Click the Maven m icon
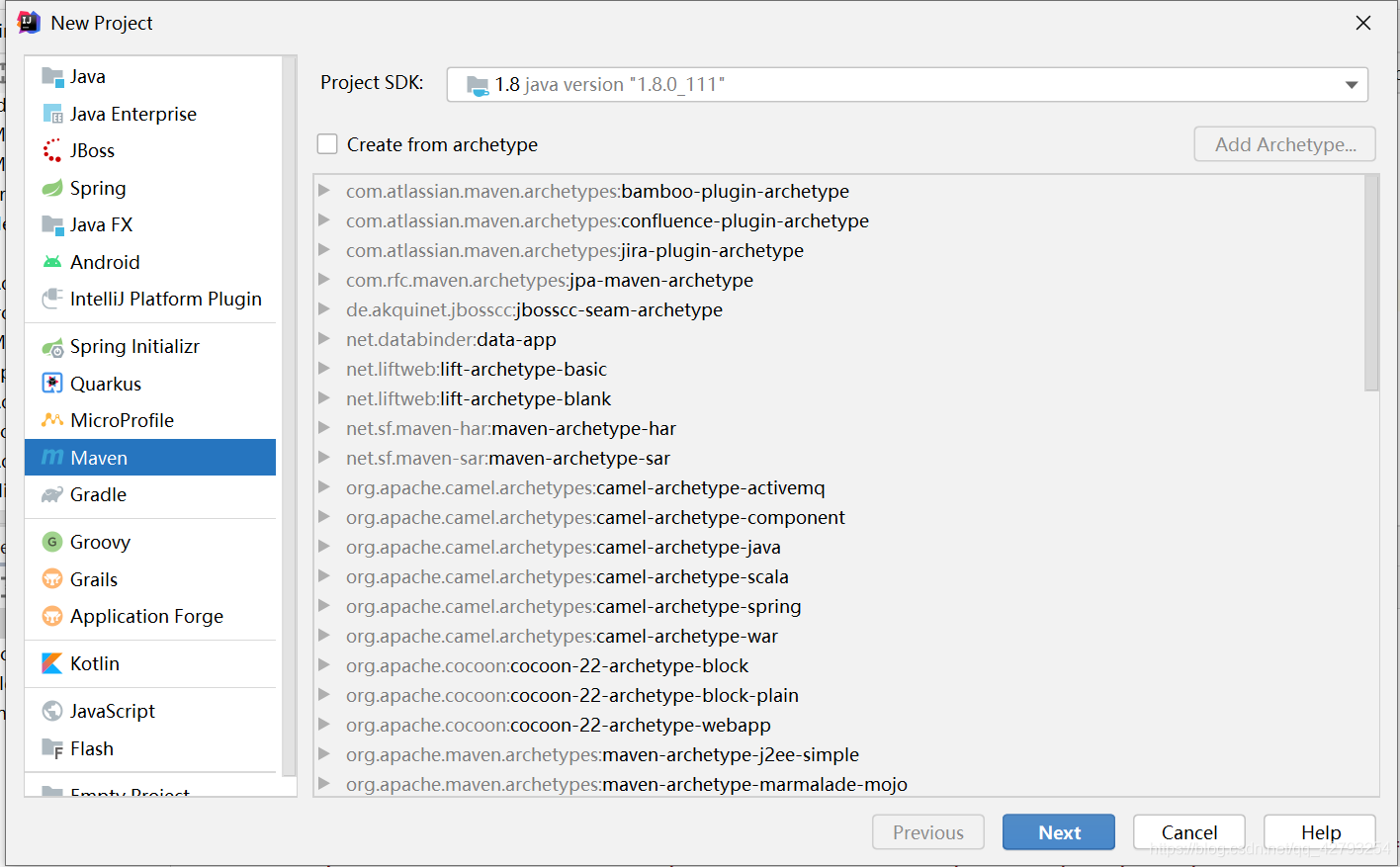Viewport: 1400px width, 867px height. click(x=52, y=458)
